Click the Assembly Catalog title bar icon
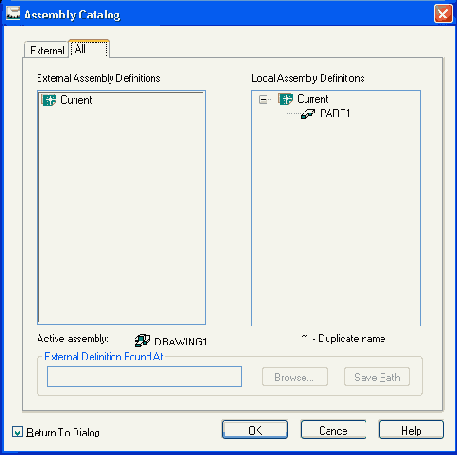The width and height of the screenshot is (457, 455). 13,13
